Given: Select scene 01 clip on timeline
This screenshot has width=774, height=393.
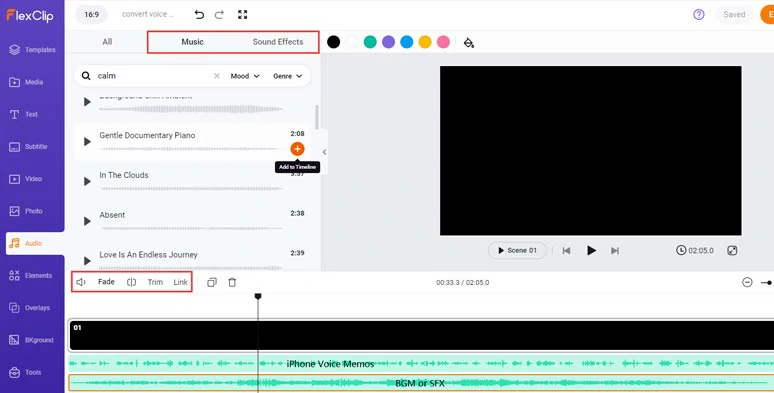Looking at the screenshot, I should point(421,336).
